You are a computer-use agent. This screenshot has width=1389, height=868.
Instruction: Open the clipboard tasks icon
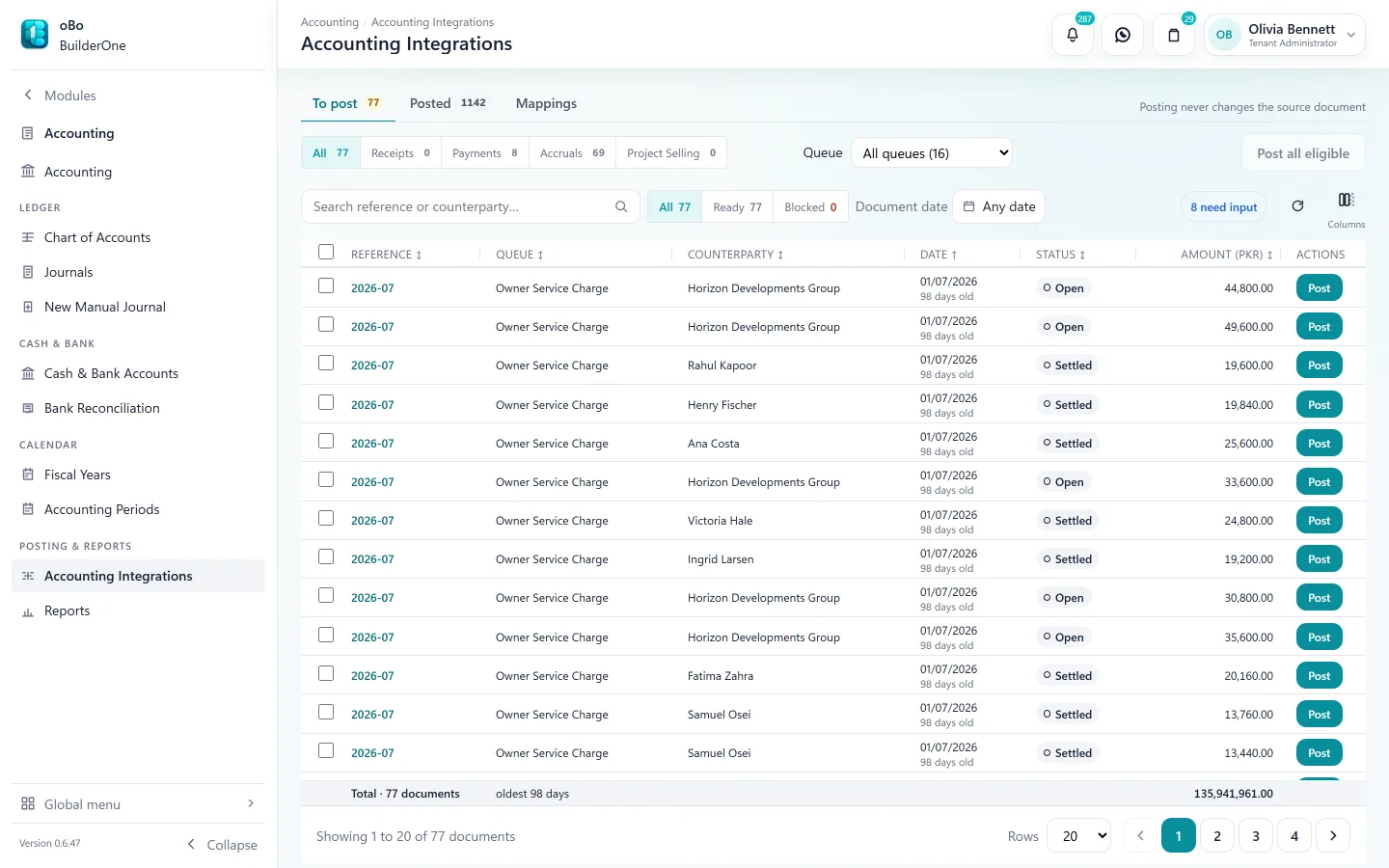1174,35
